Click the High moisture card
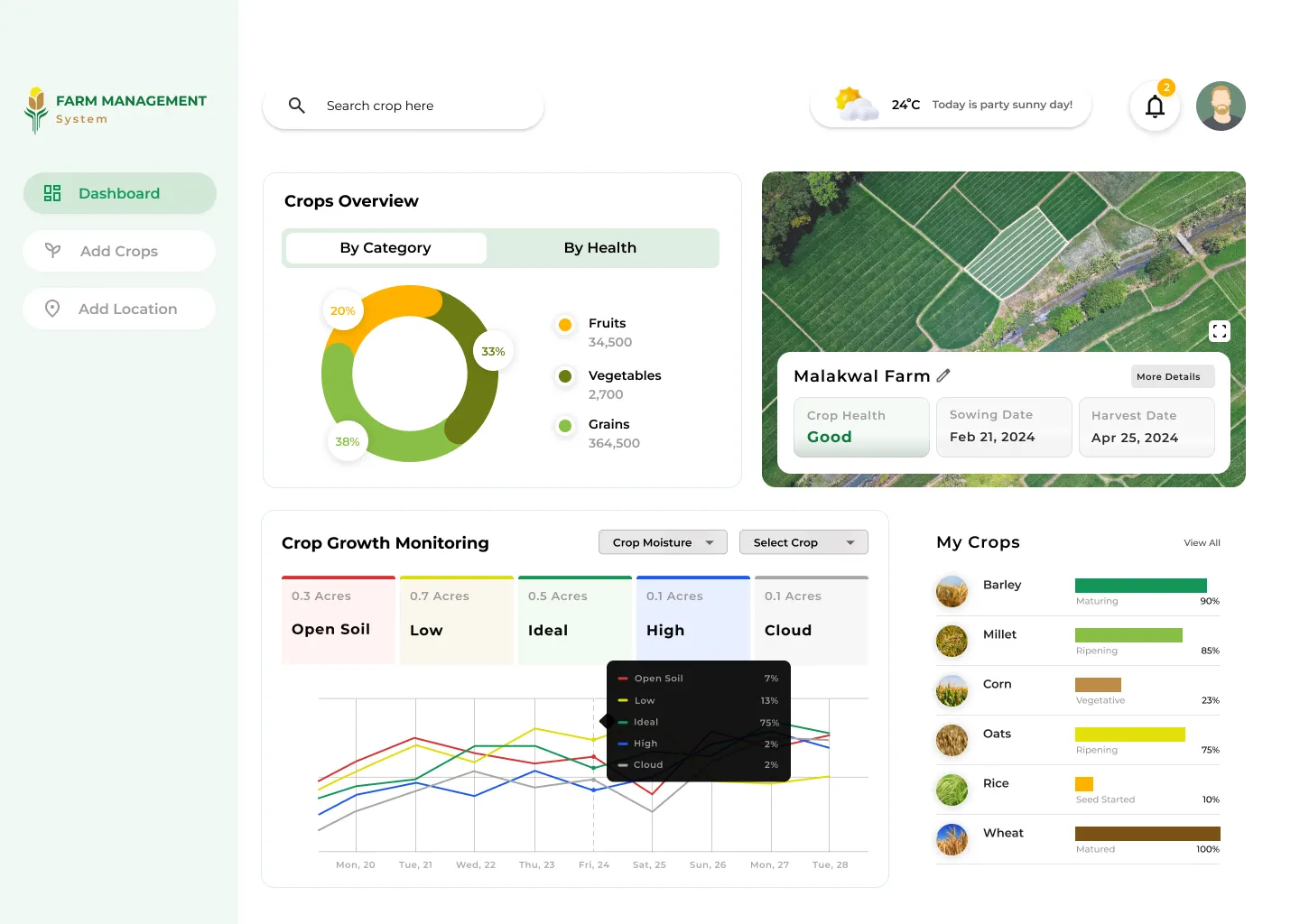The width and height of the screenshot is (1300, 924). [x=692, y=618]
